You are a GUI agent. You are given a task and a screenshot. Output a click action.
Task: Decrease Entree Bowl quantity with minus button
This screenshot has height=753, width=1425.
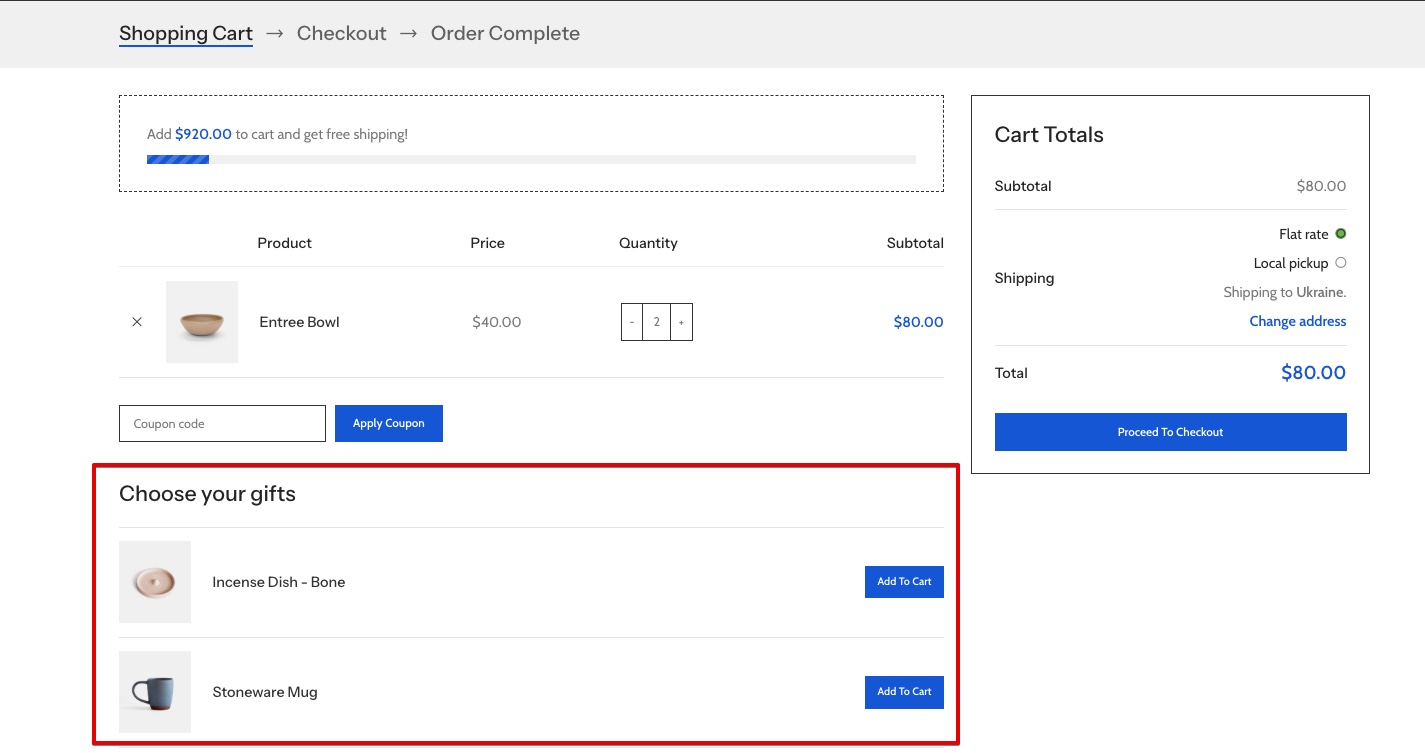[x=632, y=322]
